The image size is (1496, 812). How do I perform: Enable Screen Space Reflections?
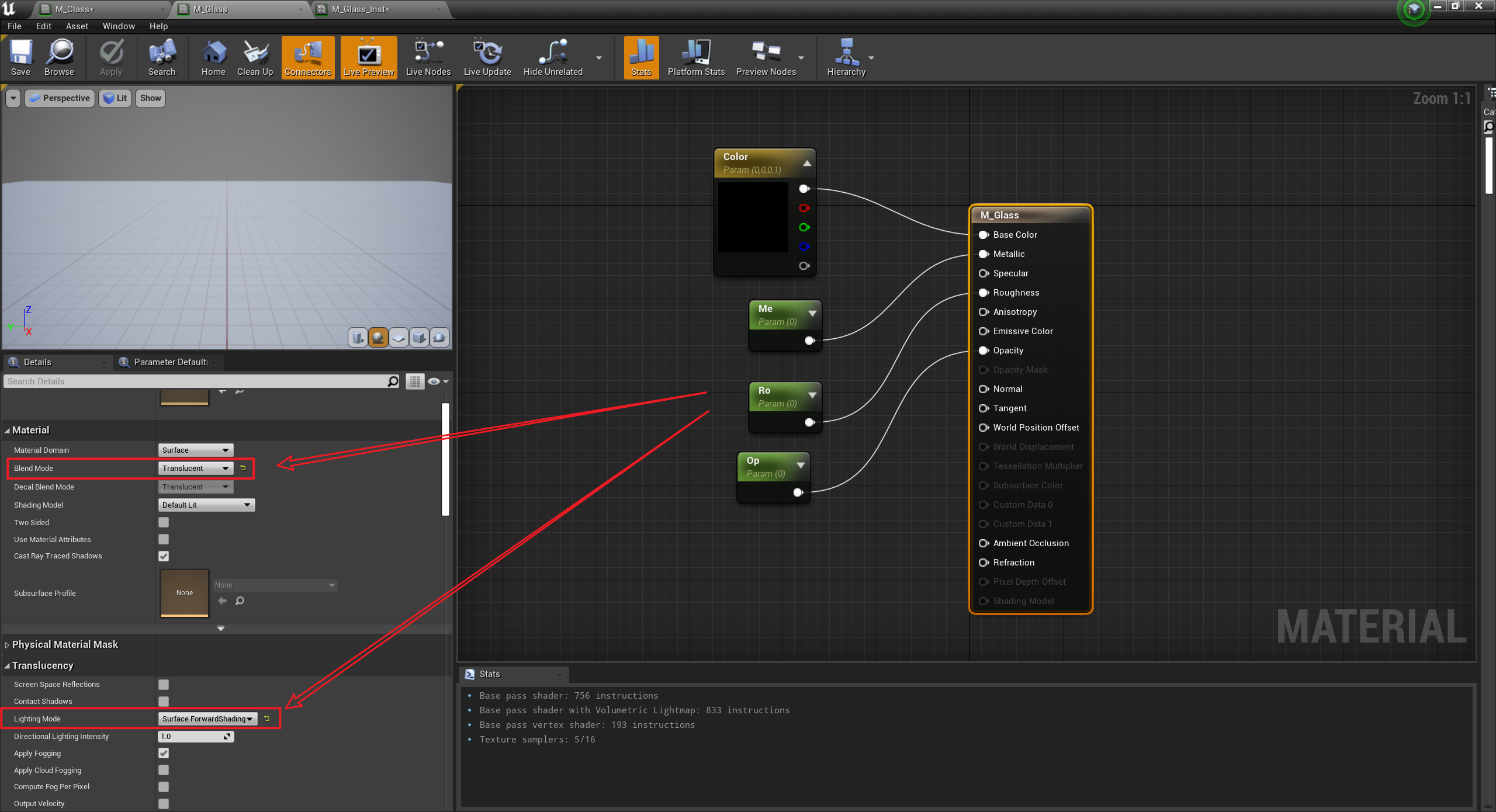point(164,684)
